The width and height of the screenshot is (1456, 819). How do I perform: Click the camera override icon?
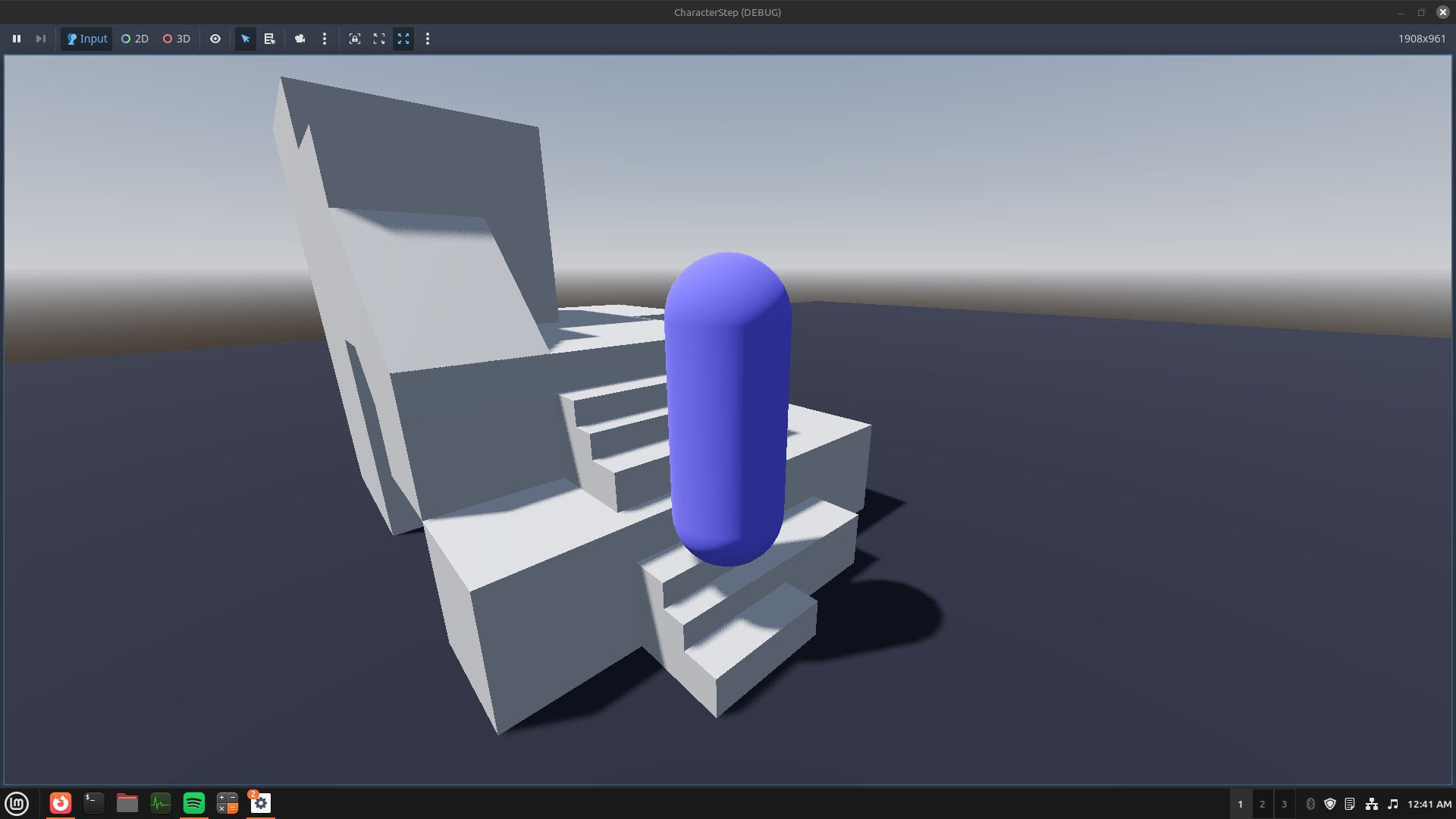300,39
